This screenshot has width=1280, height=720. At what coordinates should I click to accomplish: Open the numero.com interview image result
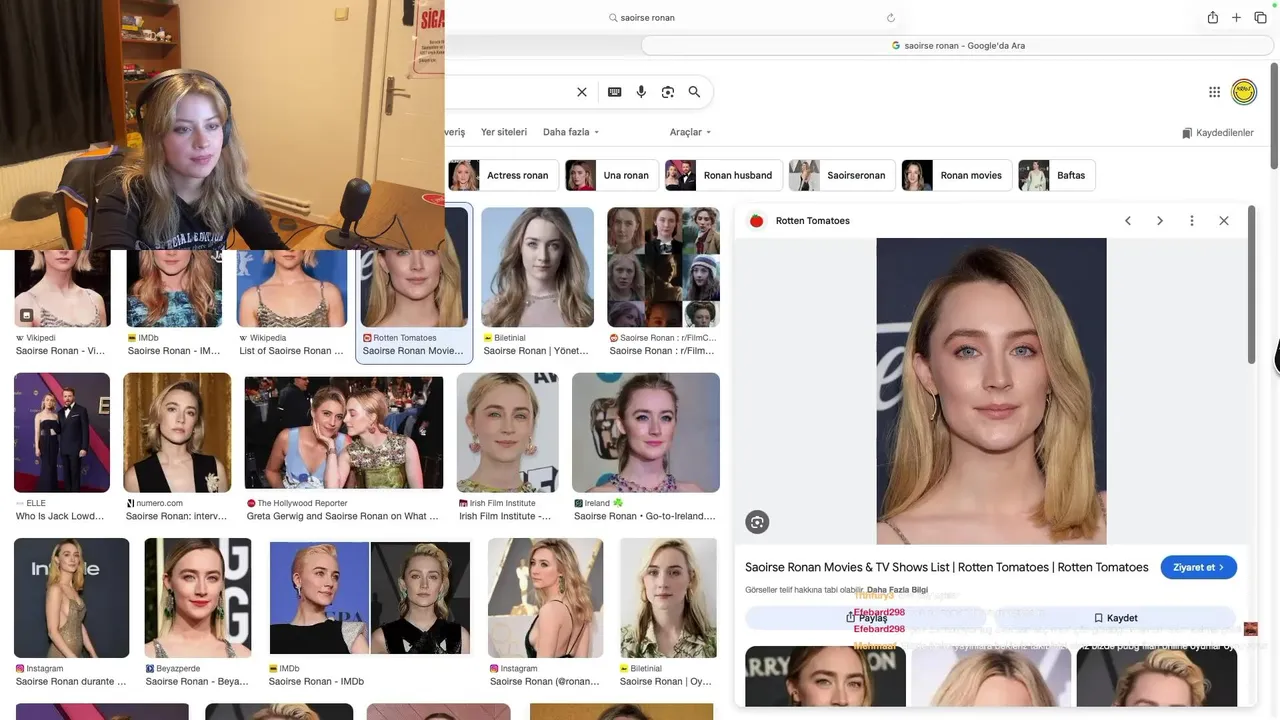tap(177, 432)
